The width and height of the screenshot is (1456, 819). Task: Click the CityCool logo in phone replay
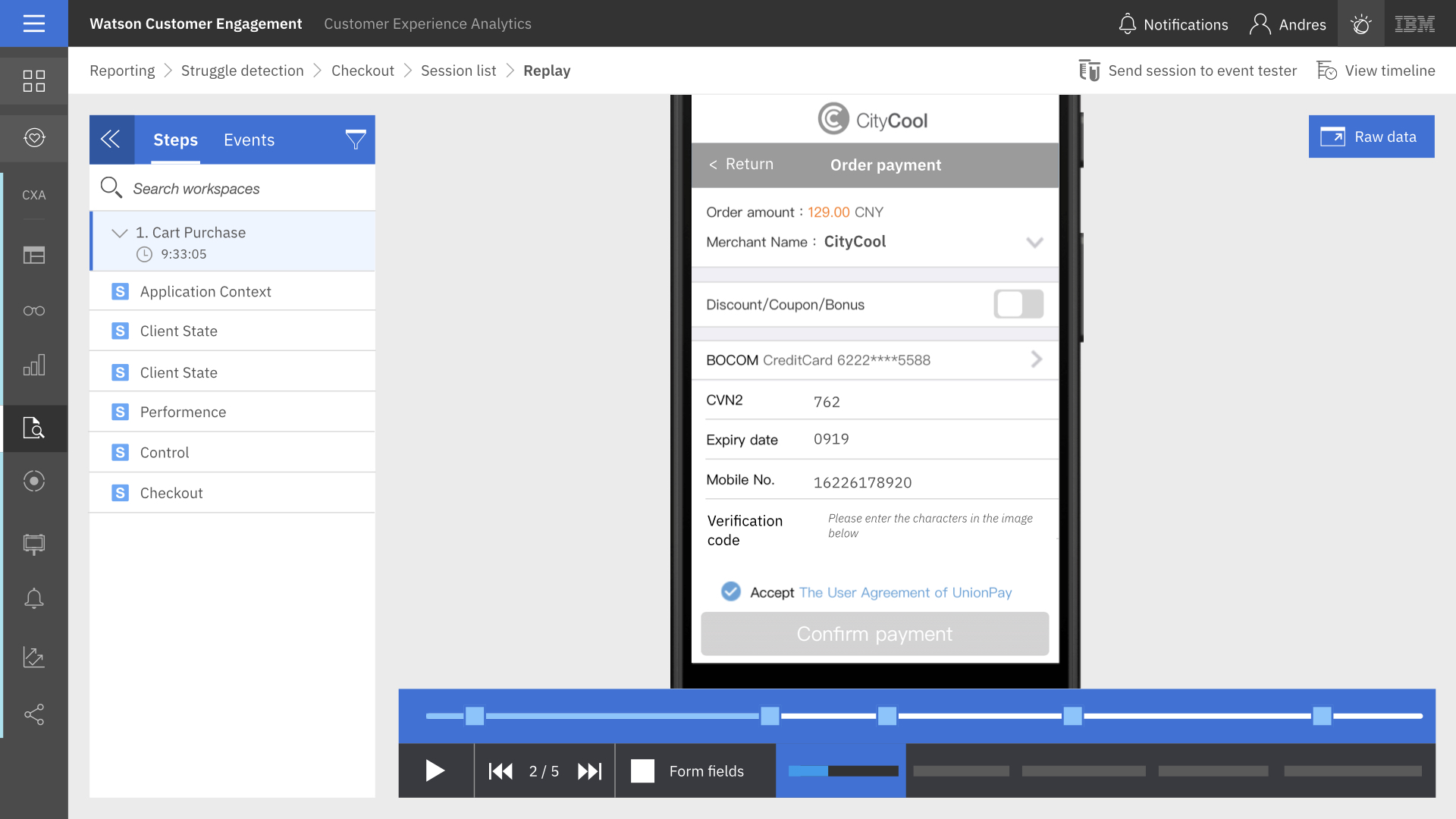click(872, 120)
